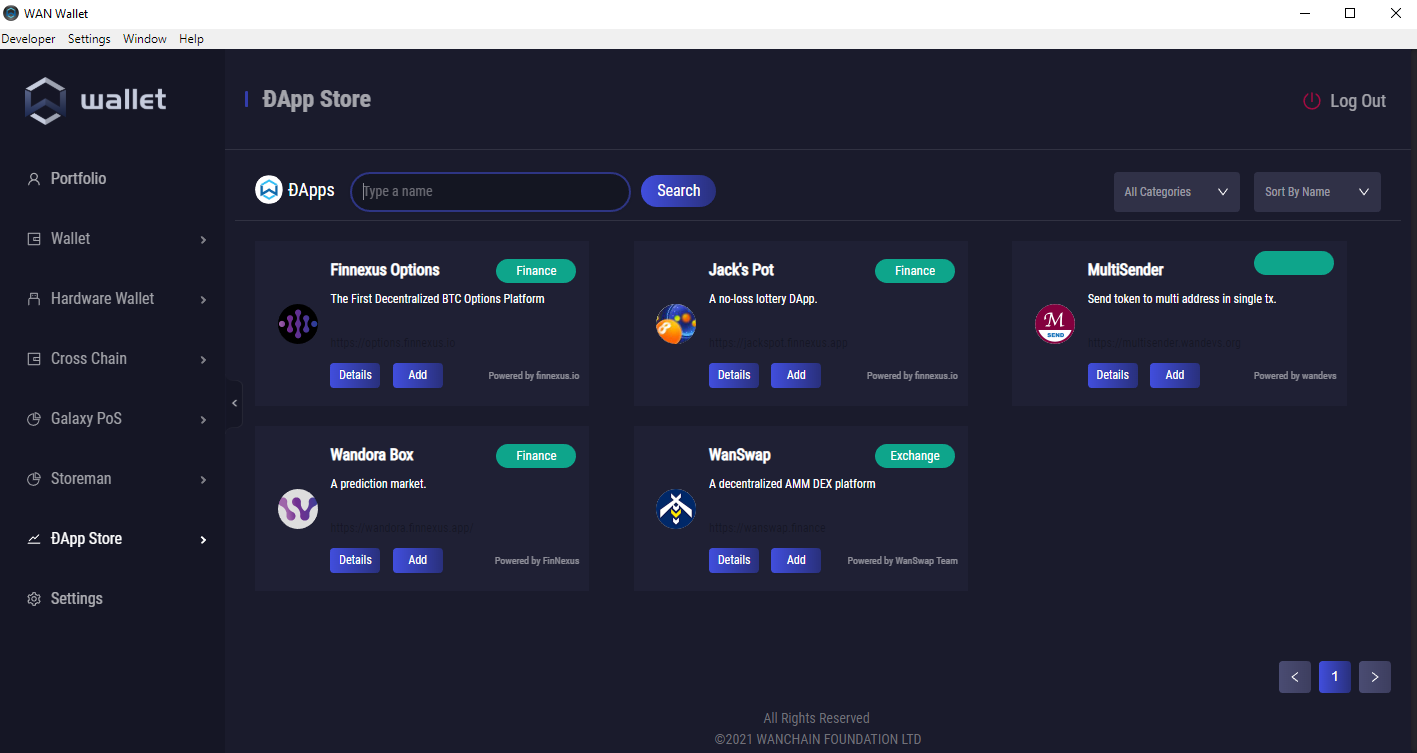This screenshot has height=753, width=1417.
Task: Click 'Powered by wandevs' text
Action: click(x=1295, y=376)
